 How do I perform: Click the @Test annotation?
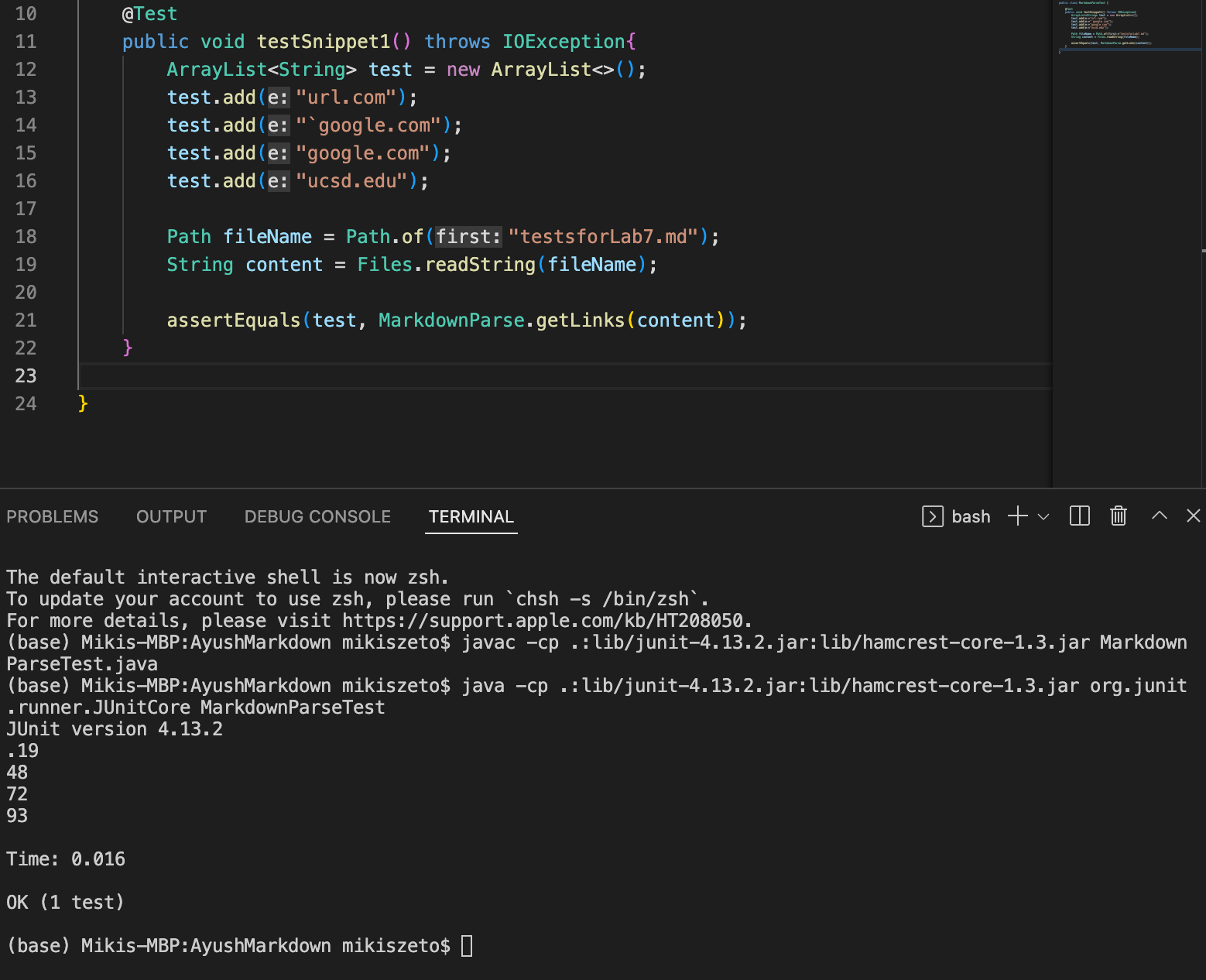click(149, 14)
